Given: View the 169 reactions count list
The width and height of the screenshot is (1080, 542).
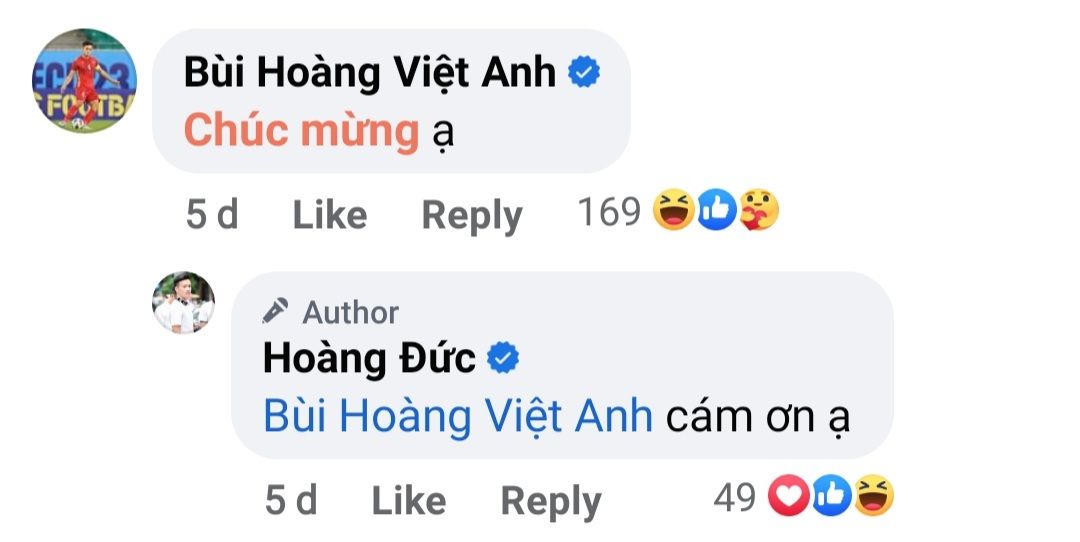Looking at the screenshot, I should tap(609, 211).
